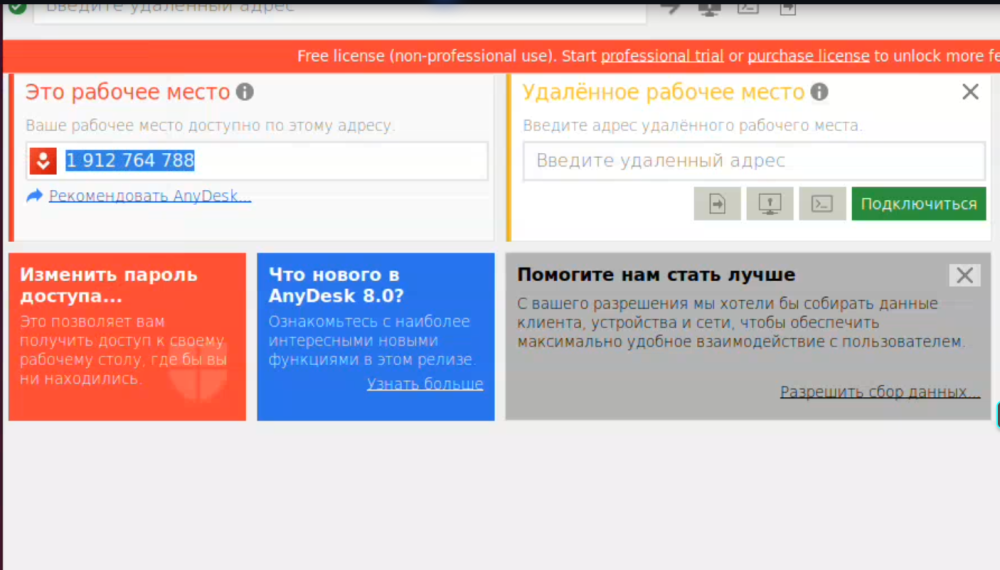Click the Введите удаленный адрес field in panel

[x=754, y=161]
